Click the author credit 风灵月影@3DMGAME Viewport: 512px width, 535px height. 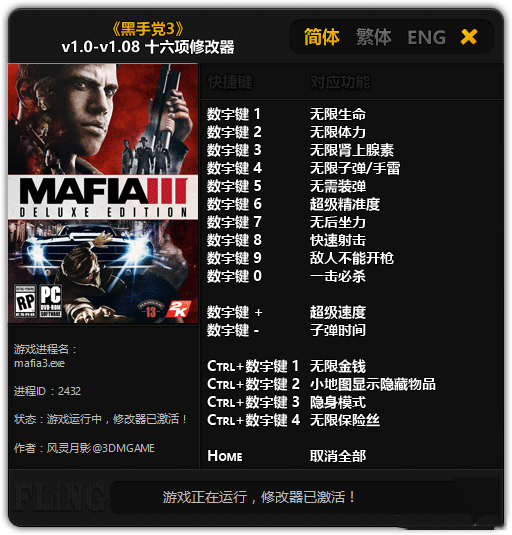[101, 448]
